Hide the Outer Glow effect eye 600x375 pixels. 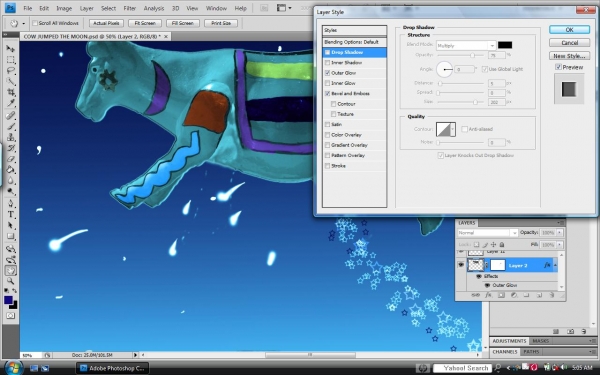(x=487, y=285)
